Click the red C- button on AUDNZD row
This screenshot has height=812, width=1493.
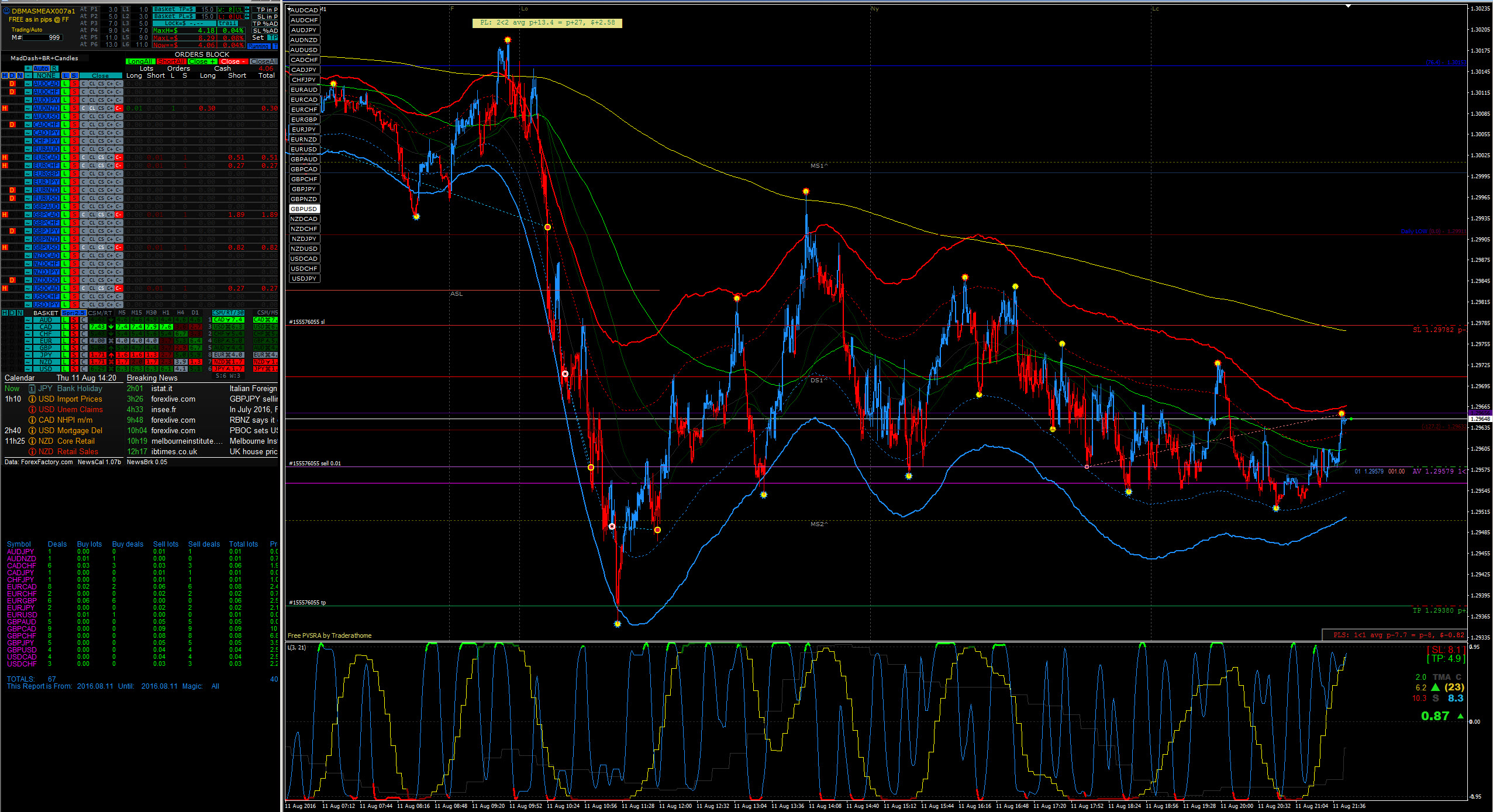click(119, 108)
